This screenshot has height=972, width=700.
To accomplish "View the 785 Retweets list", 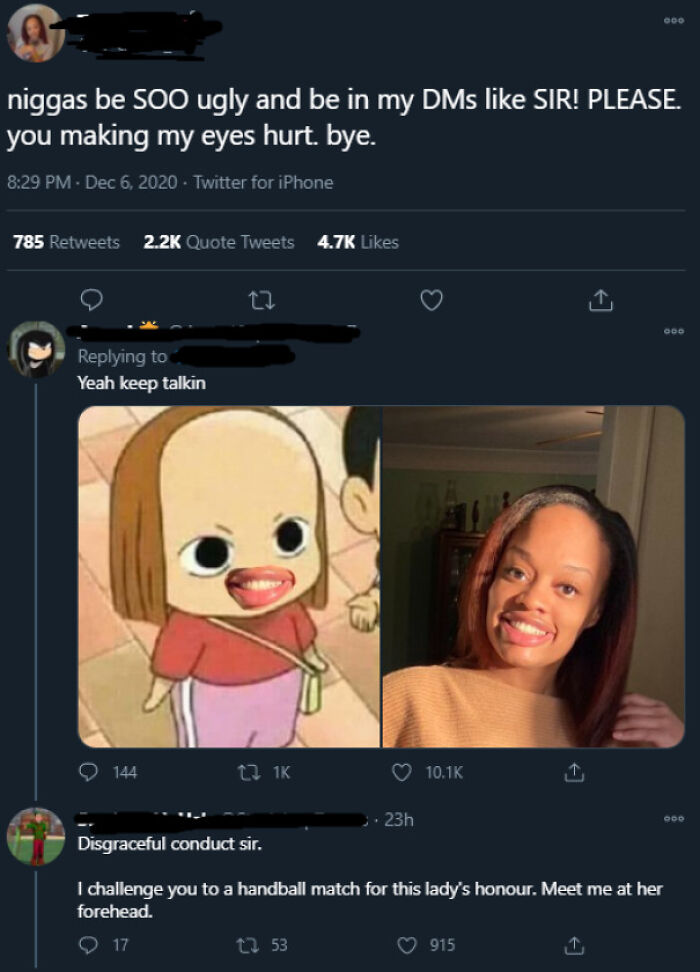I will click(x=66, y=242).
